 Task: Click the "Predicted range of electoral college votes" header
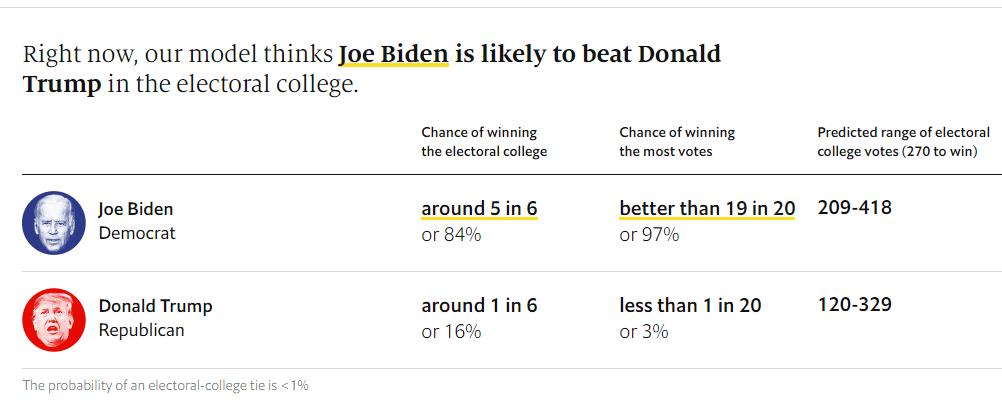903,142
